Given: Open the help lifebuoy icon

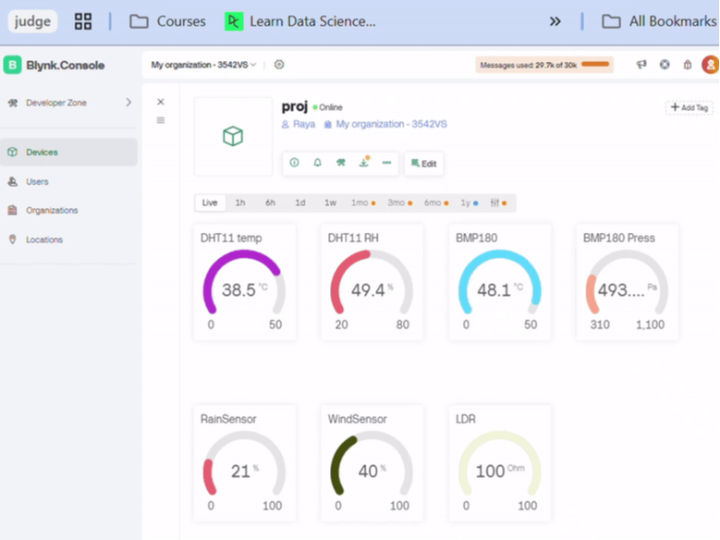Looking at the screenshot, I should pos(665,65).
